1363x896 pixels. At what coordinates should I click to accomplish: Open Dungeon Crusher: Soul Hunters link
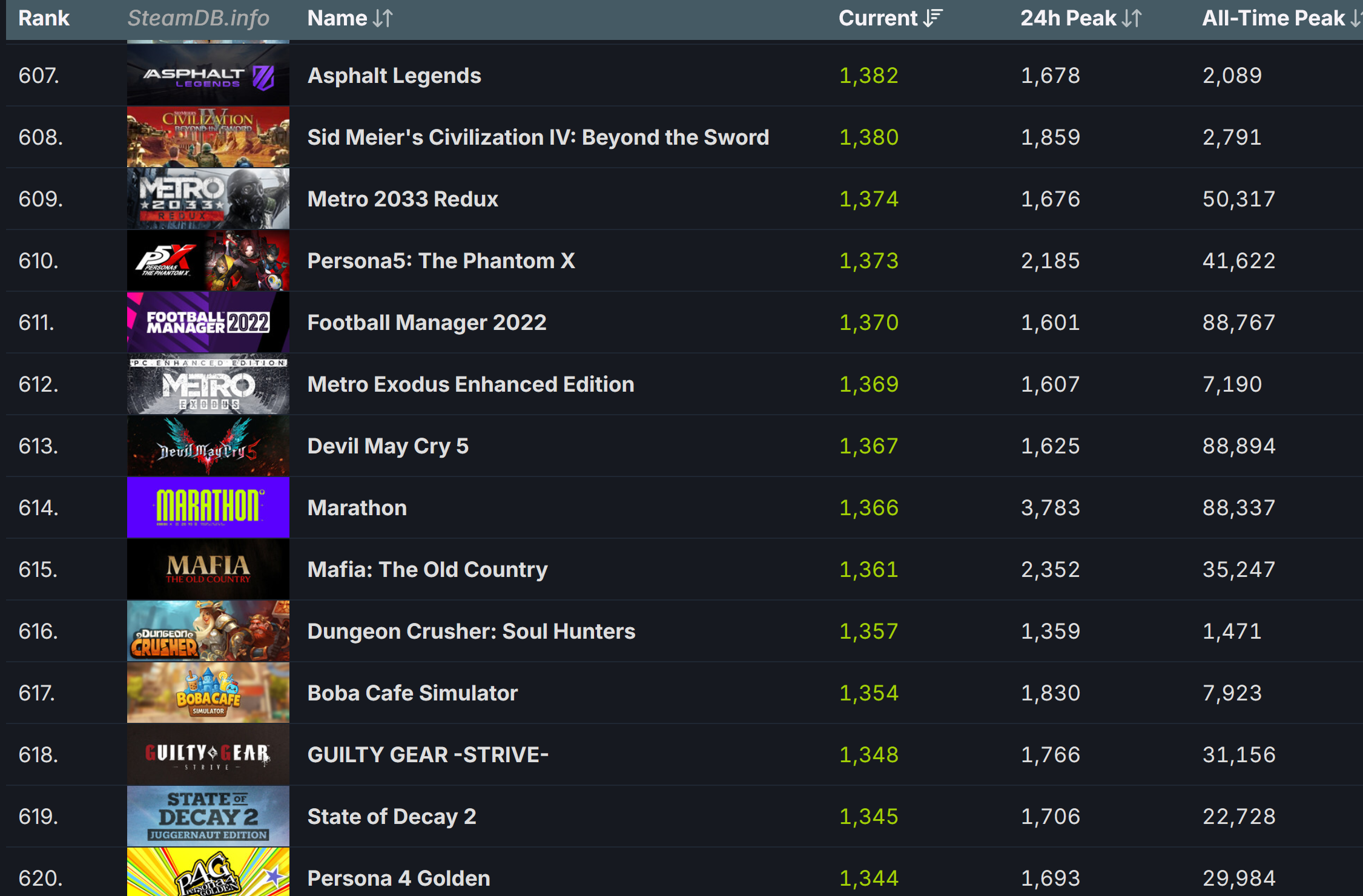tap(472, 631)
